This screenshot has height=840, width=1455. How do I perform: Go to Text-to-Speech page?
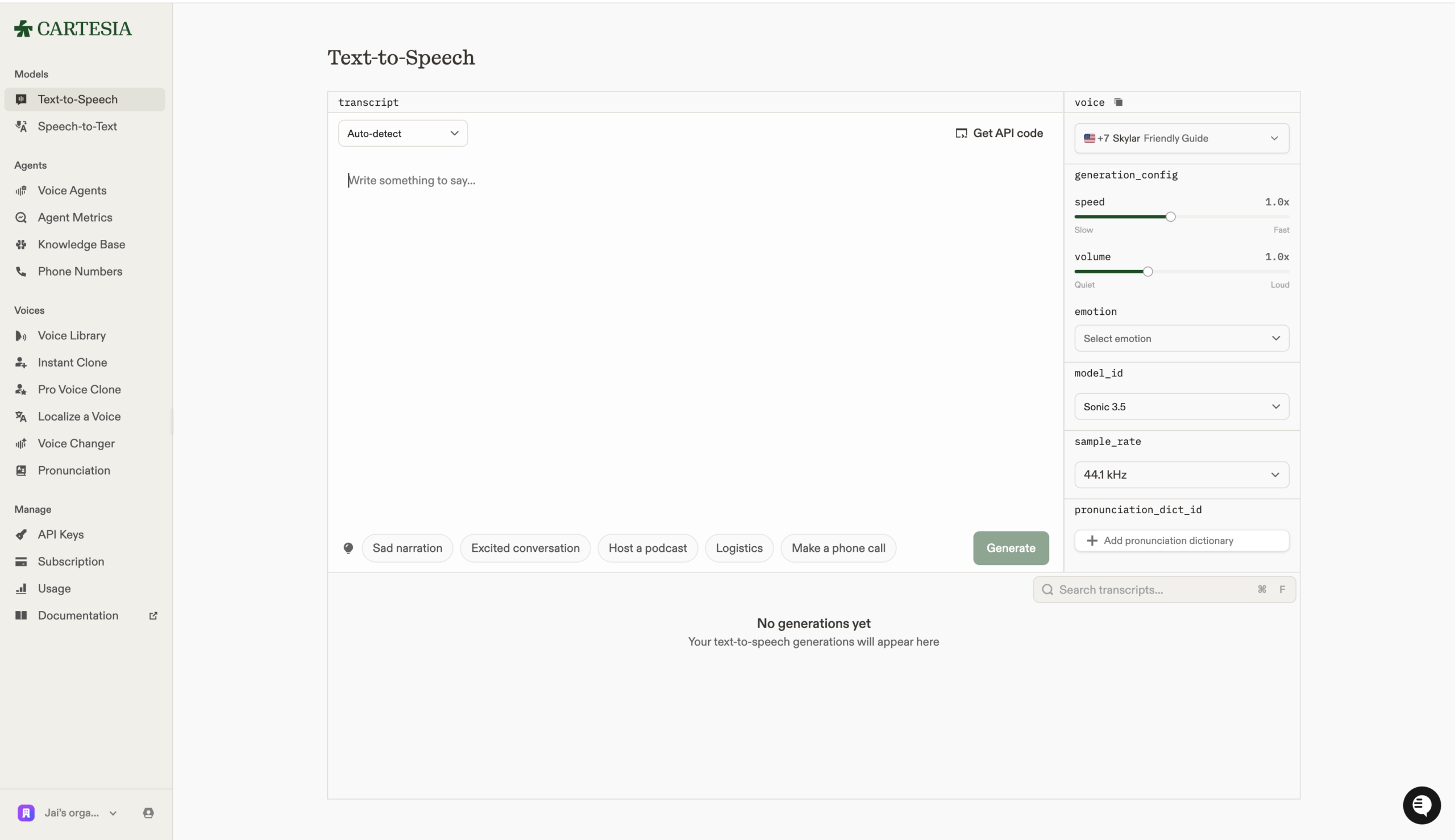pos(85,99)
